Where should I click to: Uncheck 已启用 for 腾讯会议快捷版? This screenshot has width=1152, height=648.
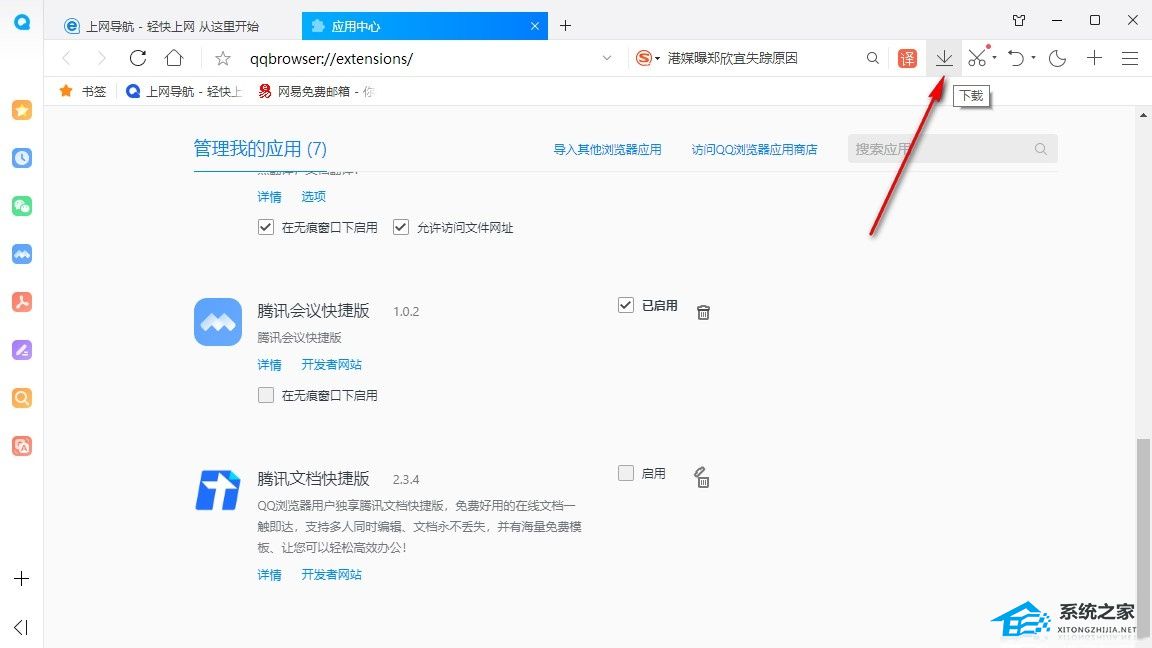625,305
